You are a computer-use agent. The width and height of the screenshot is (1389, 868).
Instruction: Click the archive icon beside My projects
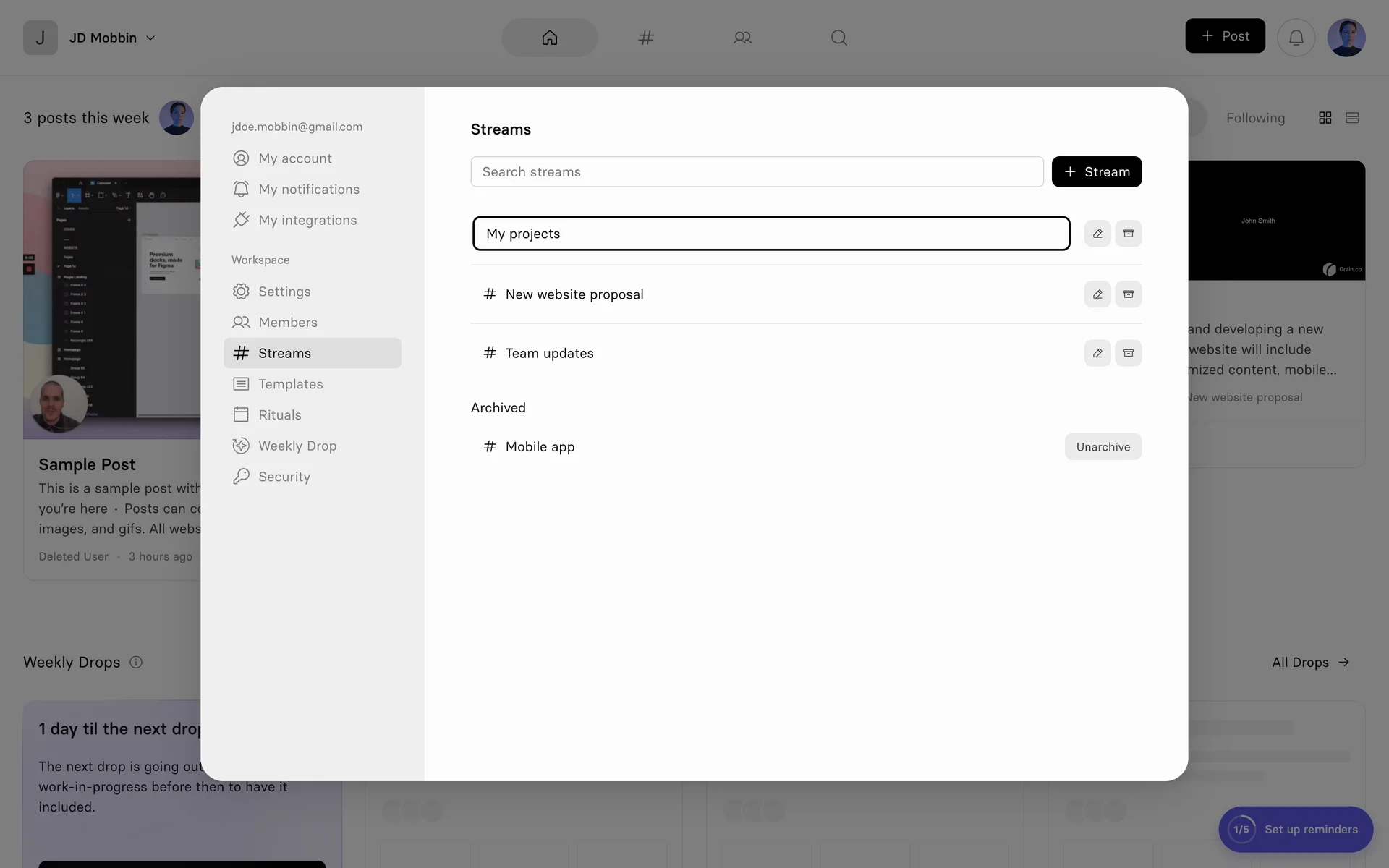(x=1128, y=234)
